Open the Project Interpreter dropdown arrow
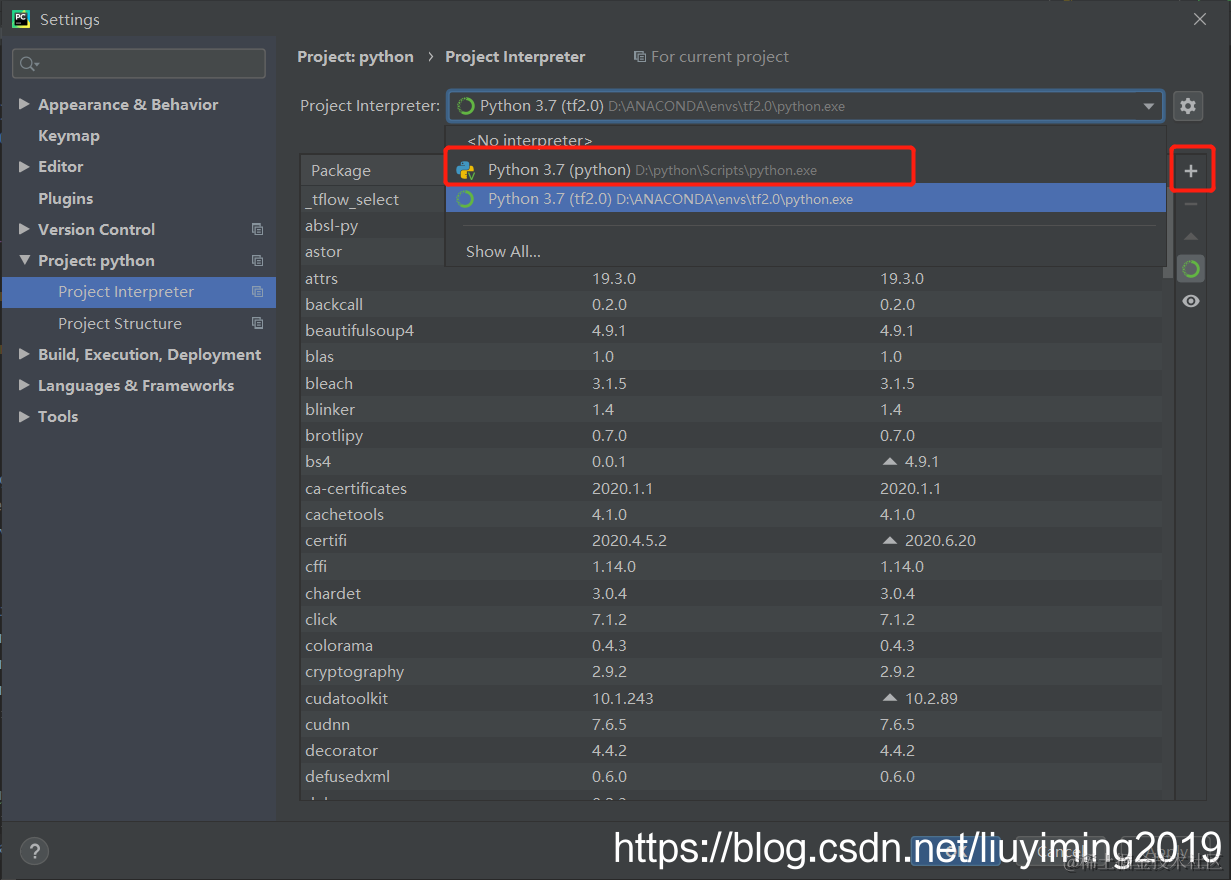Viewport: 1231px width, 880px height. coord(1148,106)
